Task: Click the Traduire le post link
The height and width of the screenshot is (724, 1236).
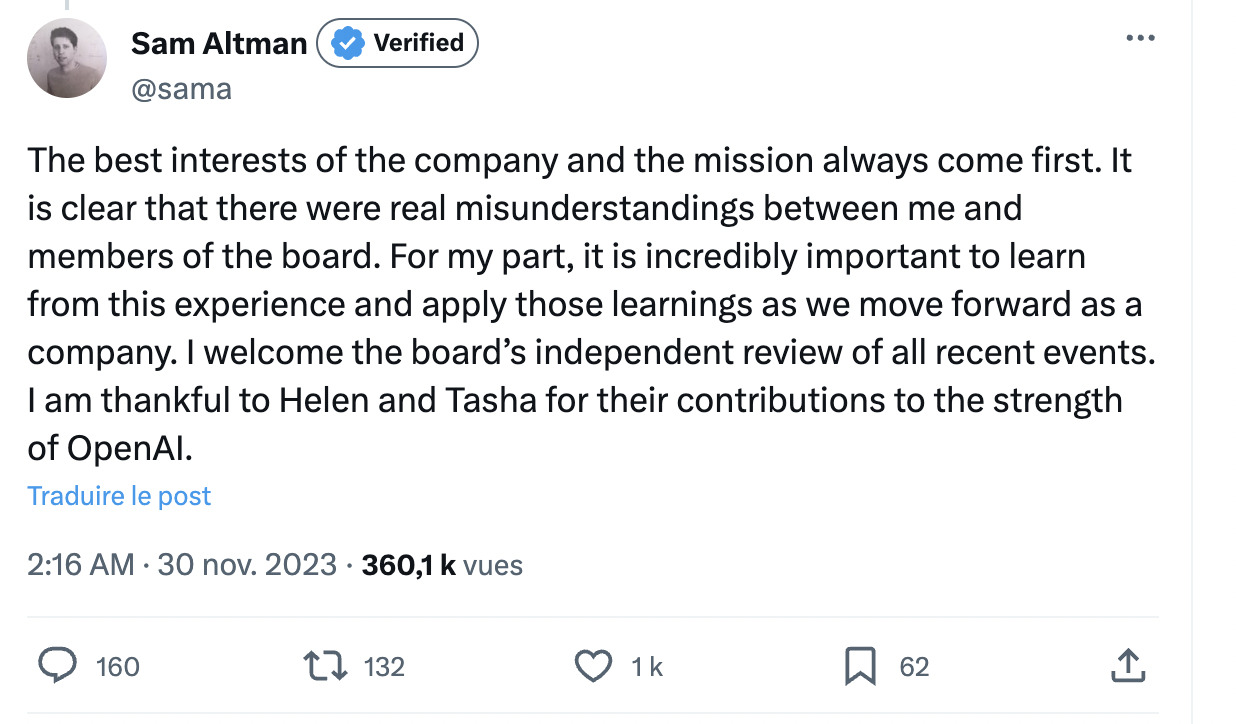Action: click(x=119, y=496)
